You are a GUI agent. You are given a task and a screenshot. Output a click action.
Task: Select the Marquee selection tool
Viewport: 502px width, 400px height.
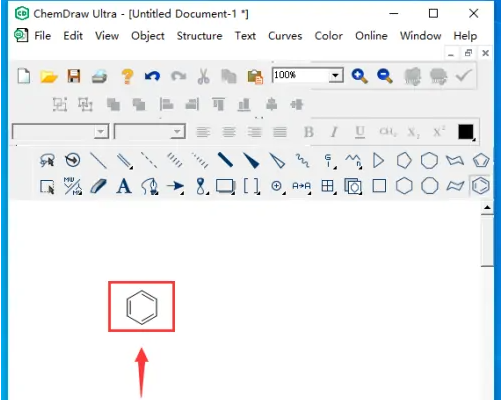47,186
